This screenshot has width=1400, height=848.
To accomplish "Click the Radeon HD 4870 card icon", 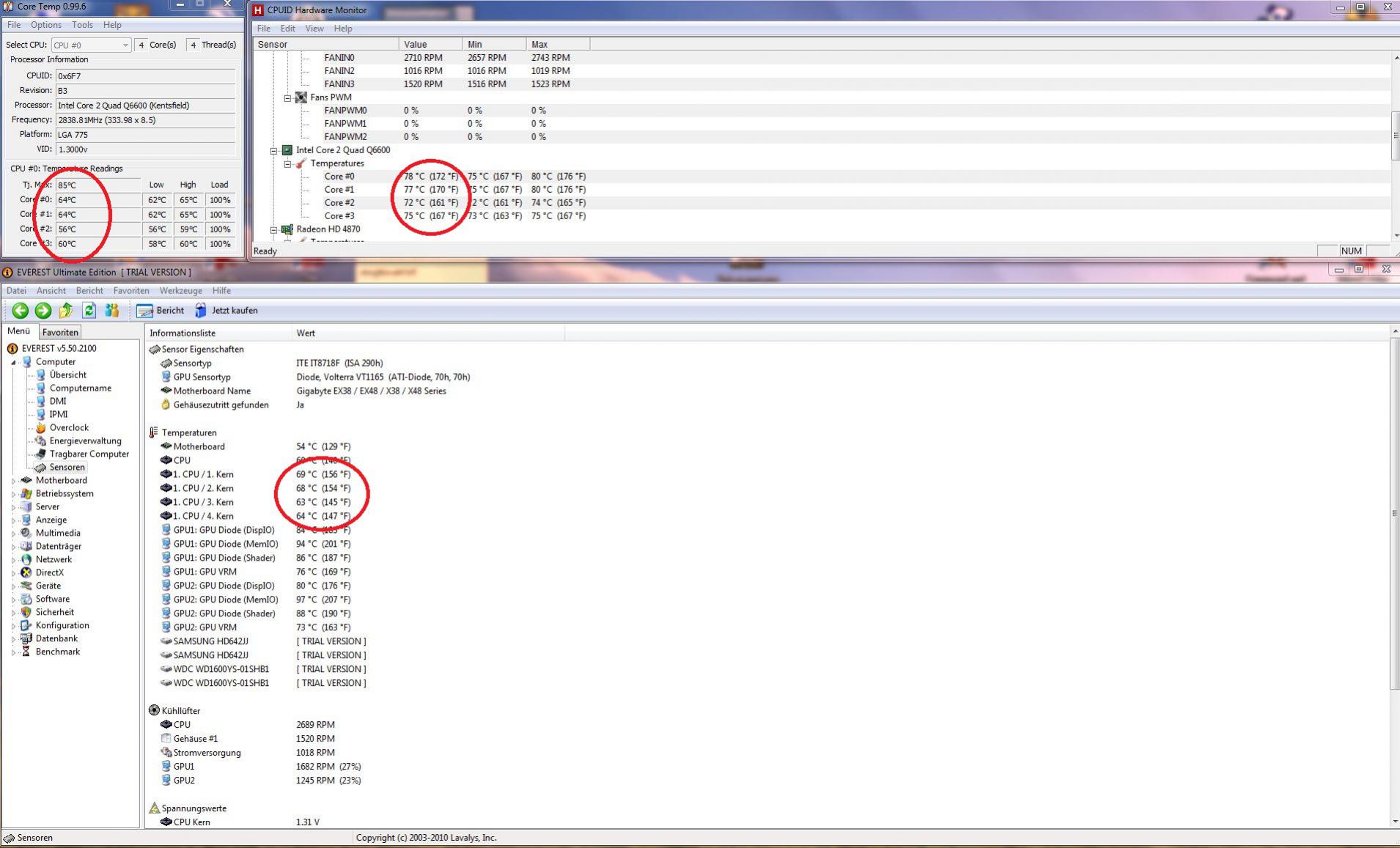I will tap(287, 230).
